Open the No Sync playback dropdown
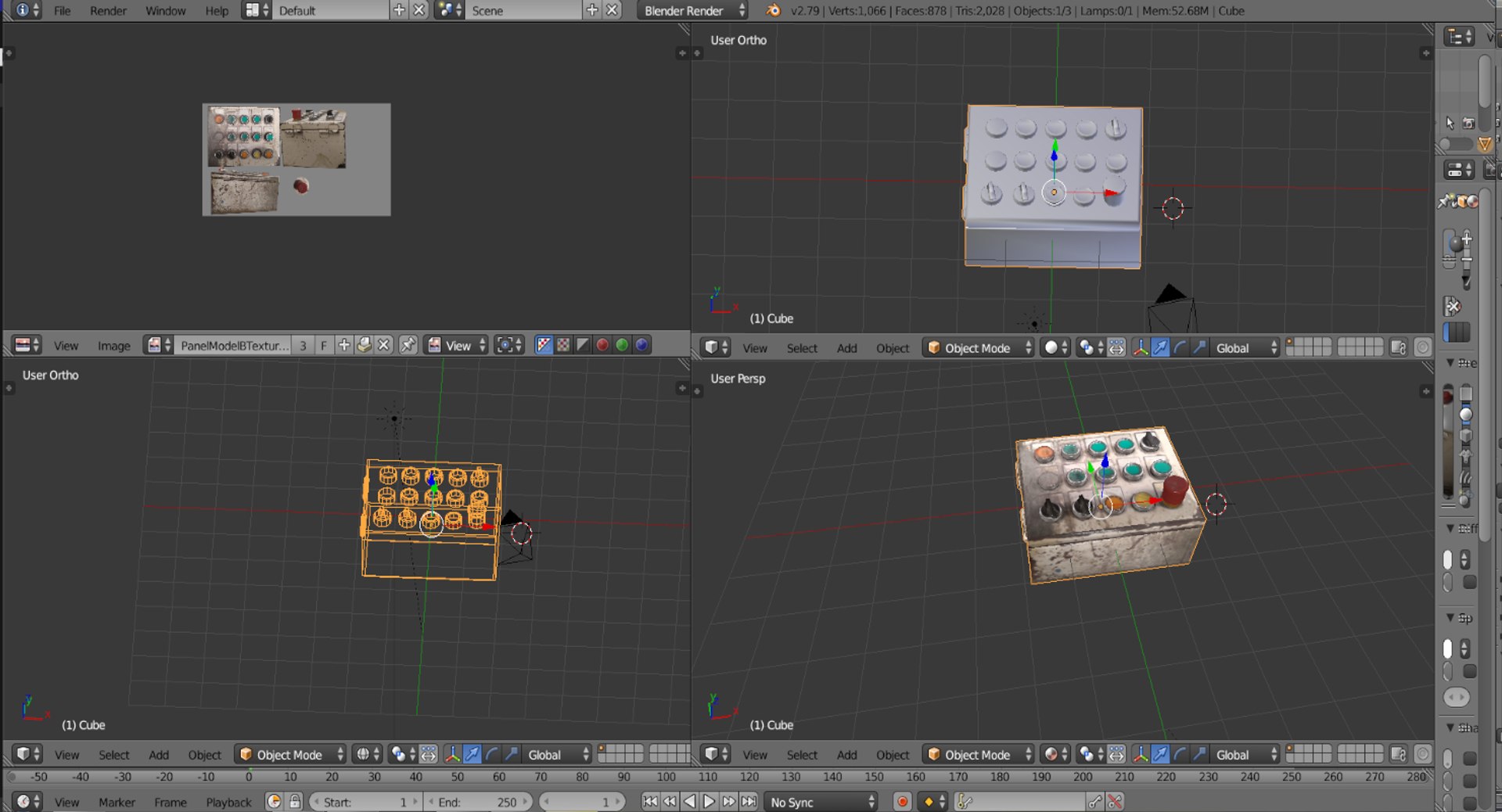 point(821,802)
